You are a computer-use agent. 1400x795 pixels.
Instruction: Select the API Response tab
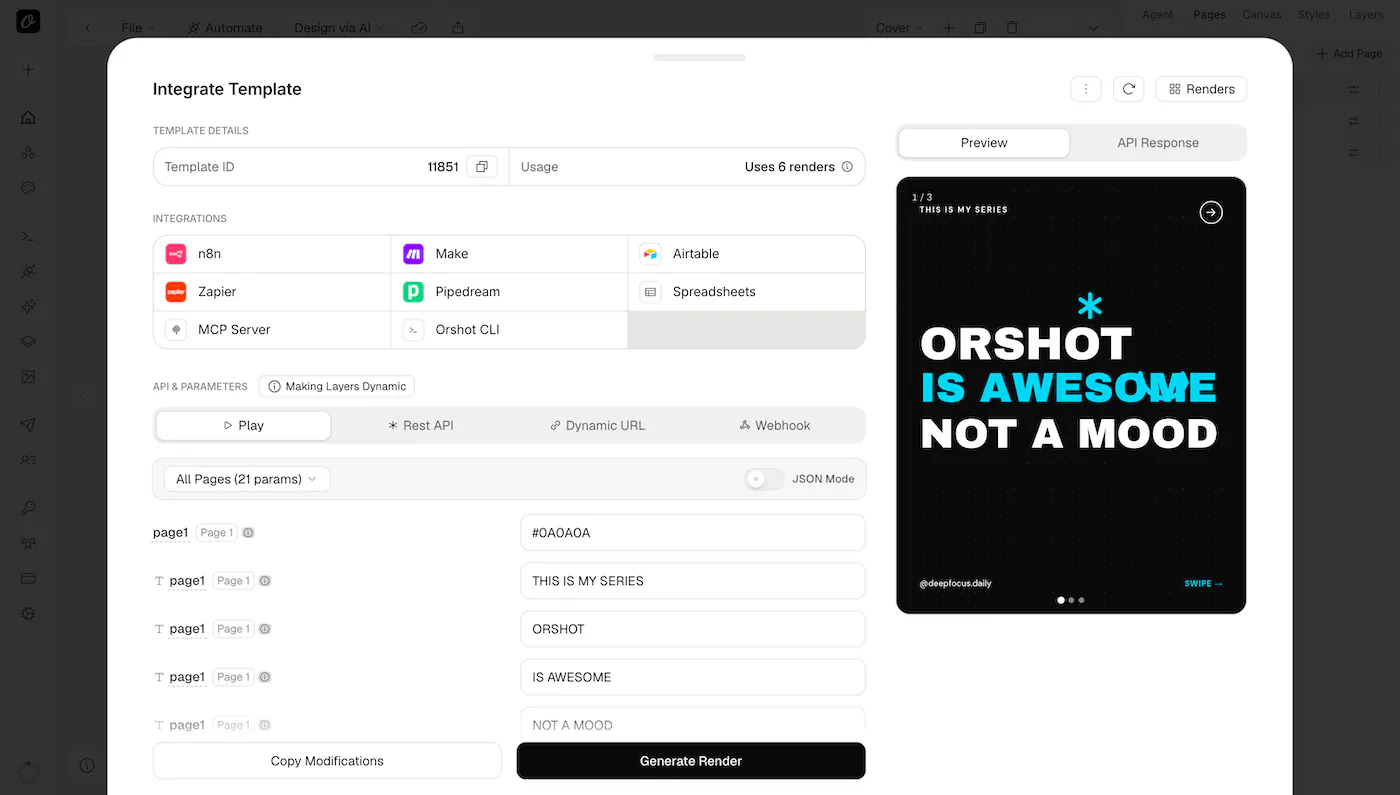(x=1158, y=143)
